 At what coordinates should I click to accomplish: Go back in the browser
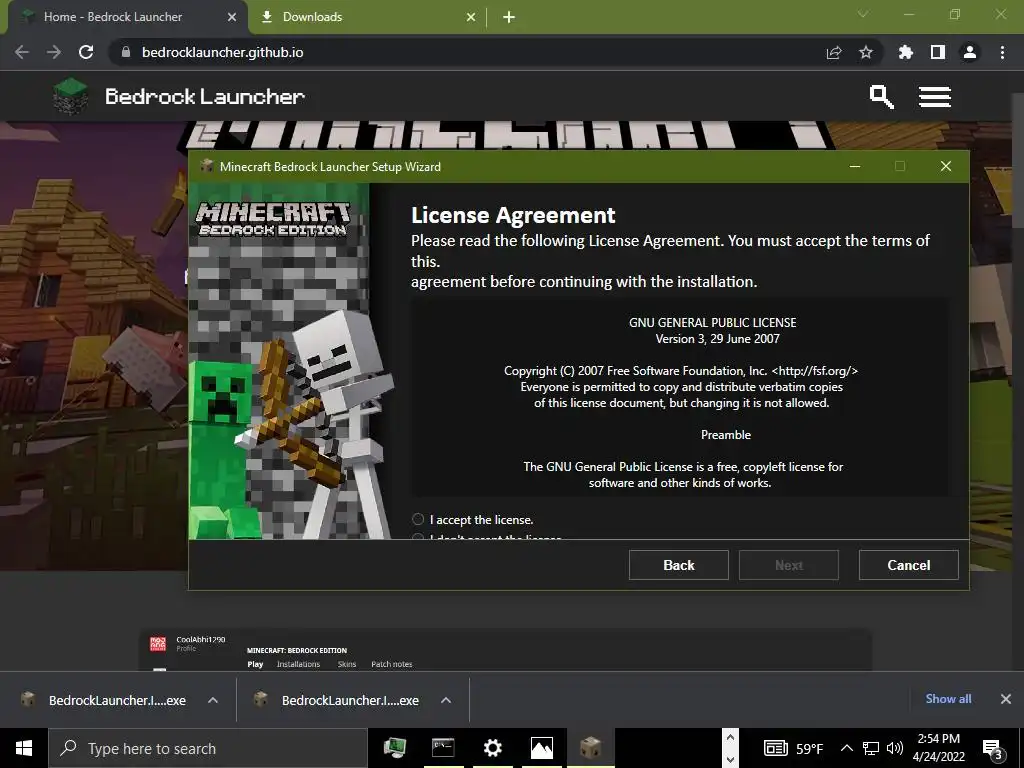(22, 52)
